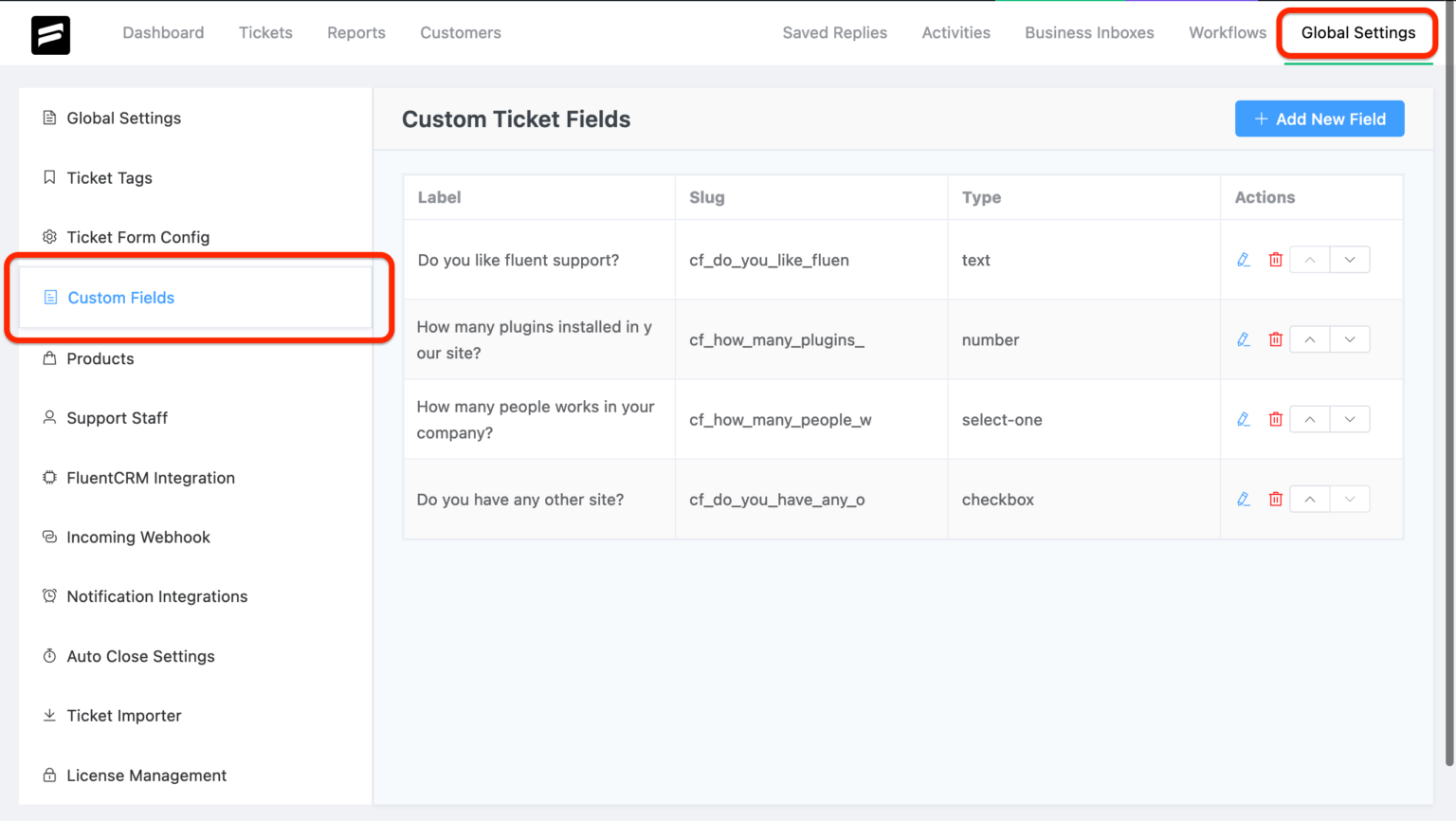The image size is (1456, 821).
Task: Click the Add New Field button
Action: coord(1319,119)
